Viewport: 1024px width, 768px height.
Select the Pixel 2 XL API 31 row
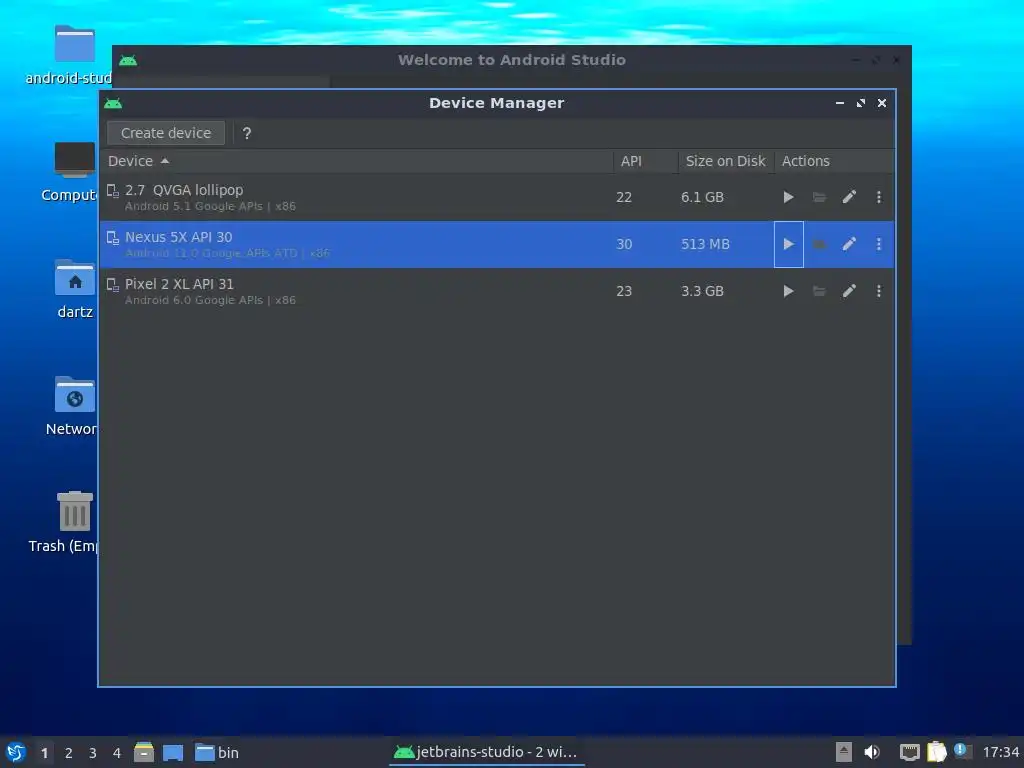tap(496, 291)
